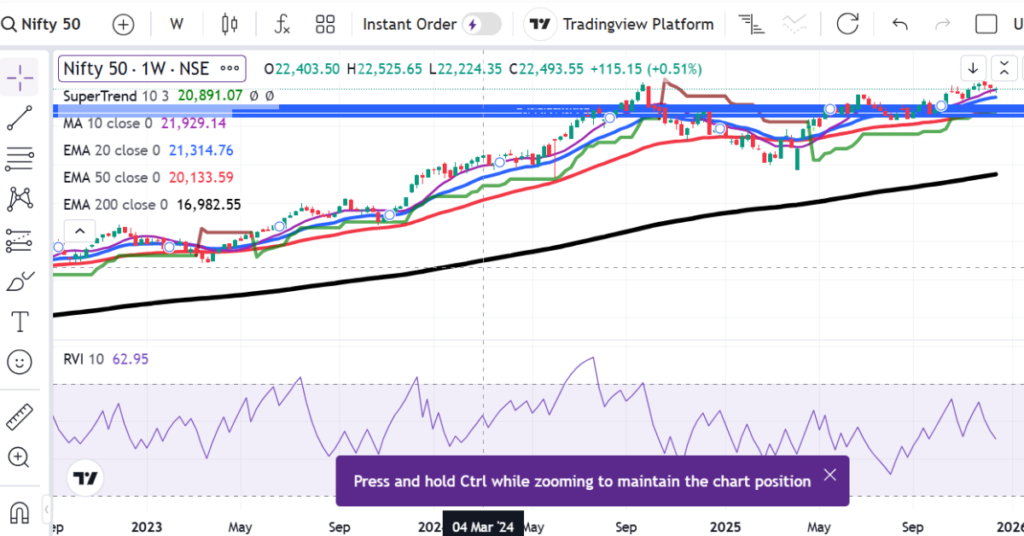Toggle the Instant Order switch
Viewport: 1024px width, 536px height.
click(x=482, y=25)
